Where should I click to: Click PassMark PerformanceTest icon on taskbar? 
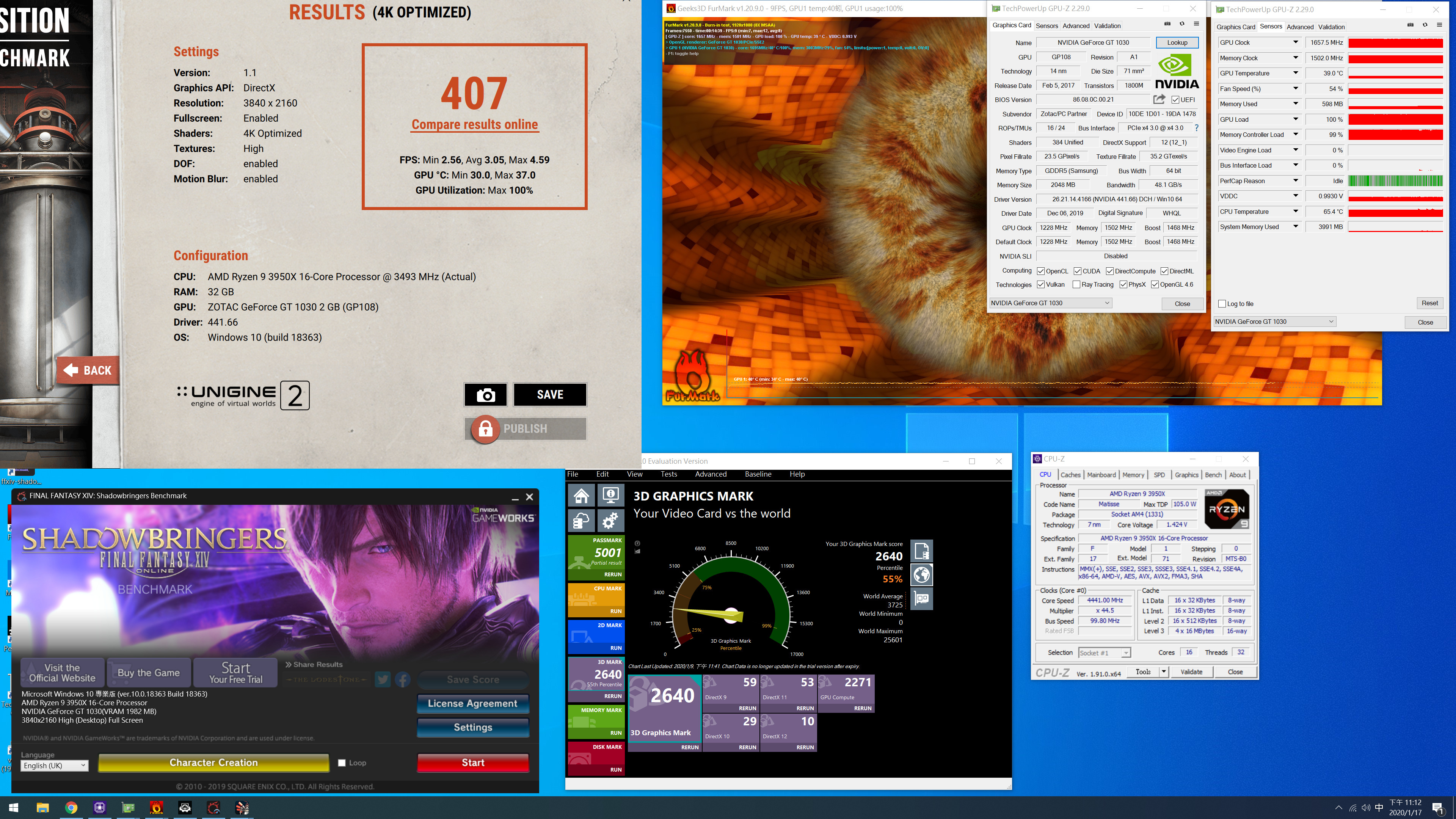(x=185, y=808)
